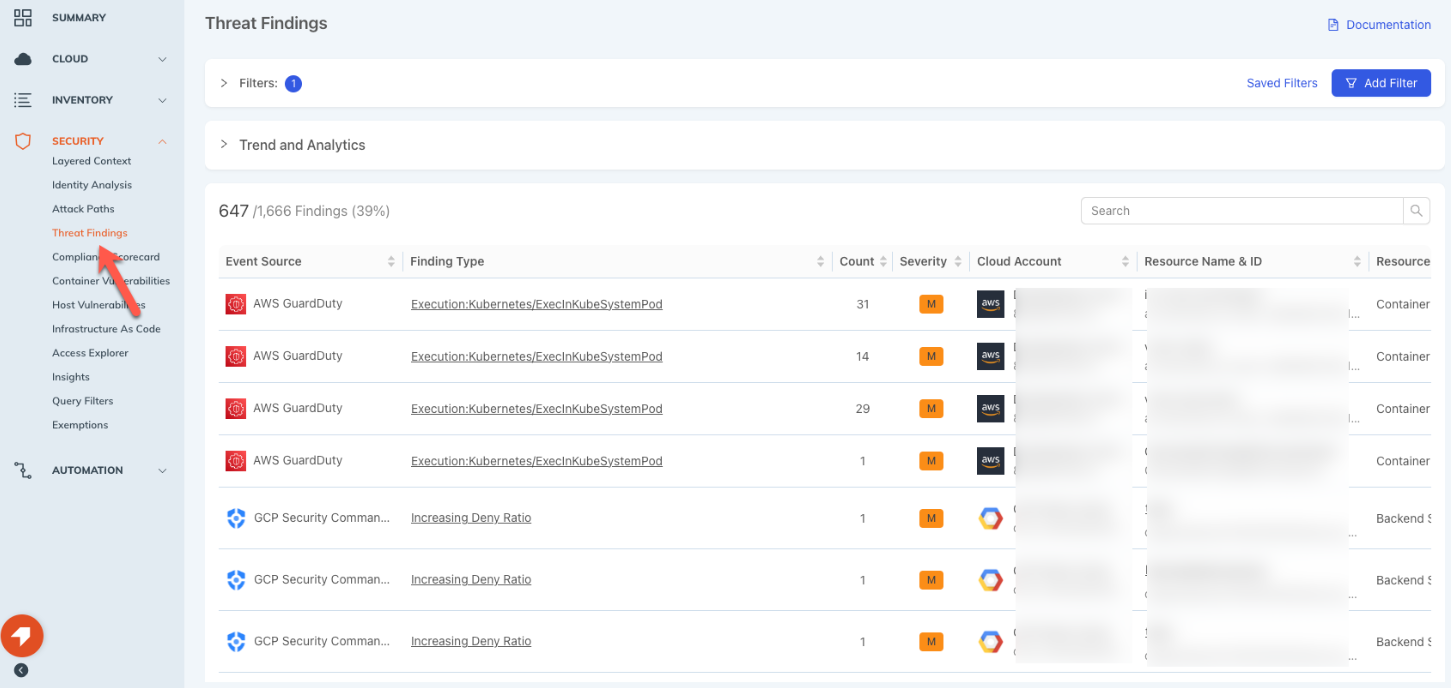This screenshot has height=688, width=1451.
Task: Open Attack Paths in Security menu
Action: click(83, 209)
